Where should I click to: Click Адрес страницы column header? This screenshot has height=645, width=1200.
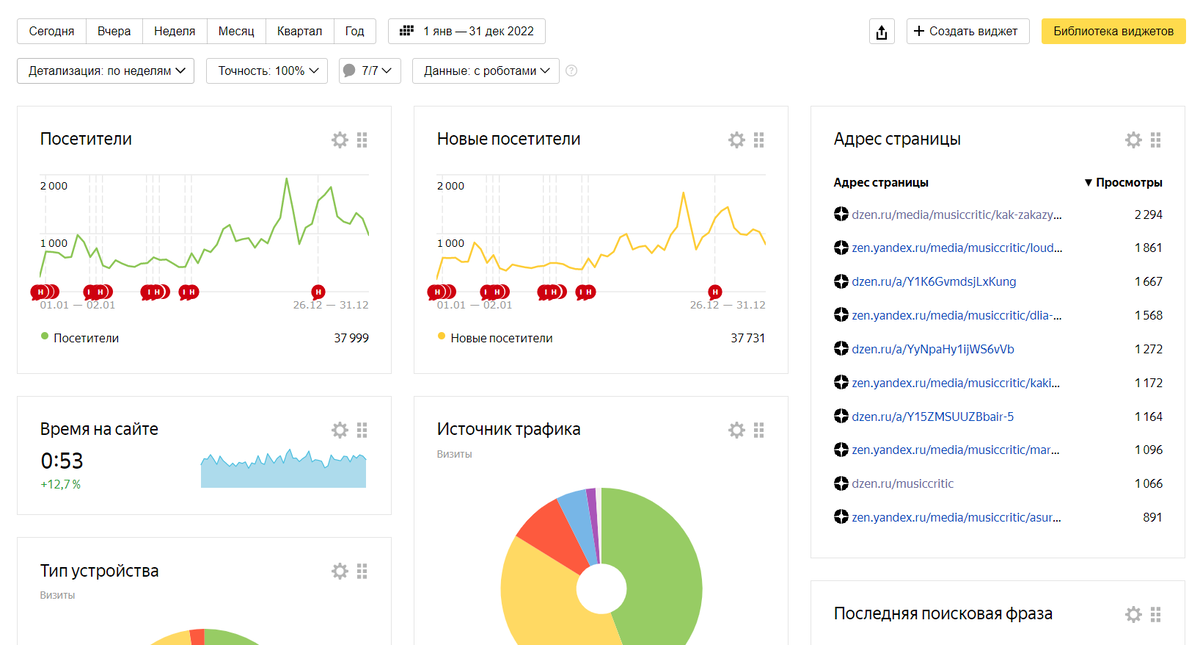click(881, 183)
